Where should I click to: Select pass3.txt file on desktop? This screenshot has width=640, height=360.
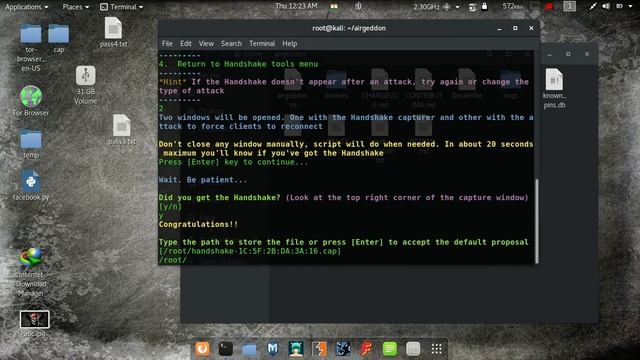[x=122, y=129]
